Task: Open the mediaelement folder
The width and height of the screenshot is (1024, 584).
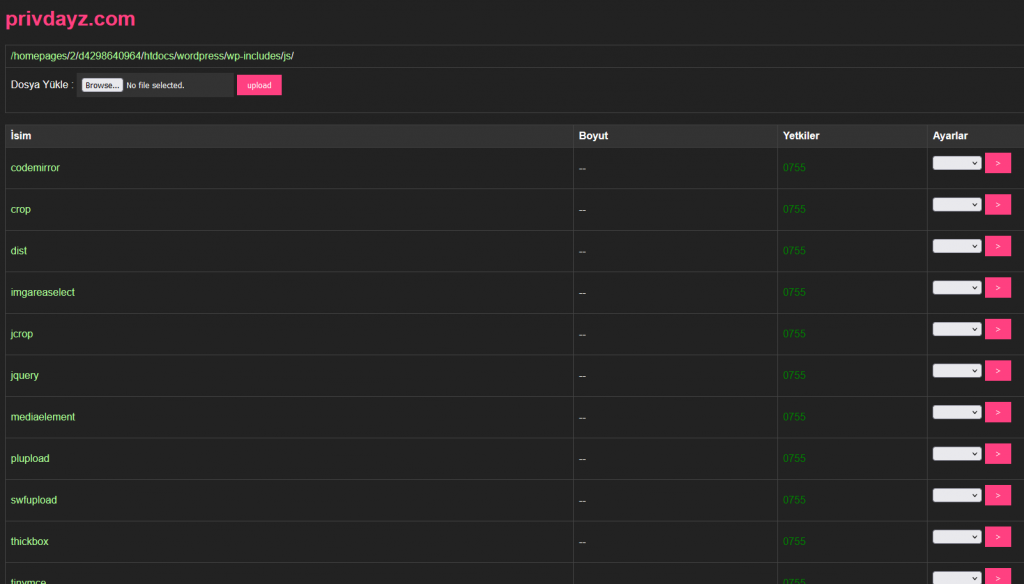Action: point(43,417)
